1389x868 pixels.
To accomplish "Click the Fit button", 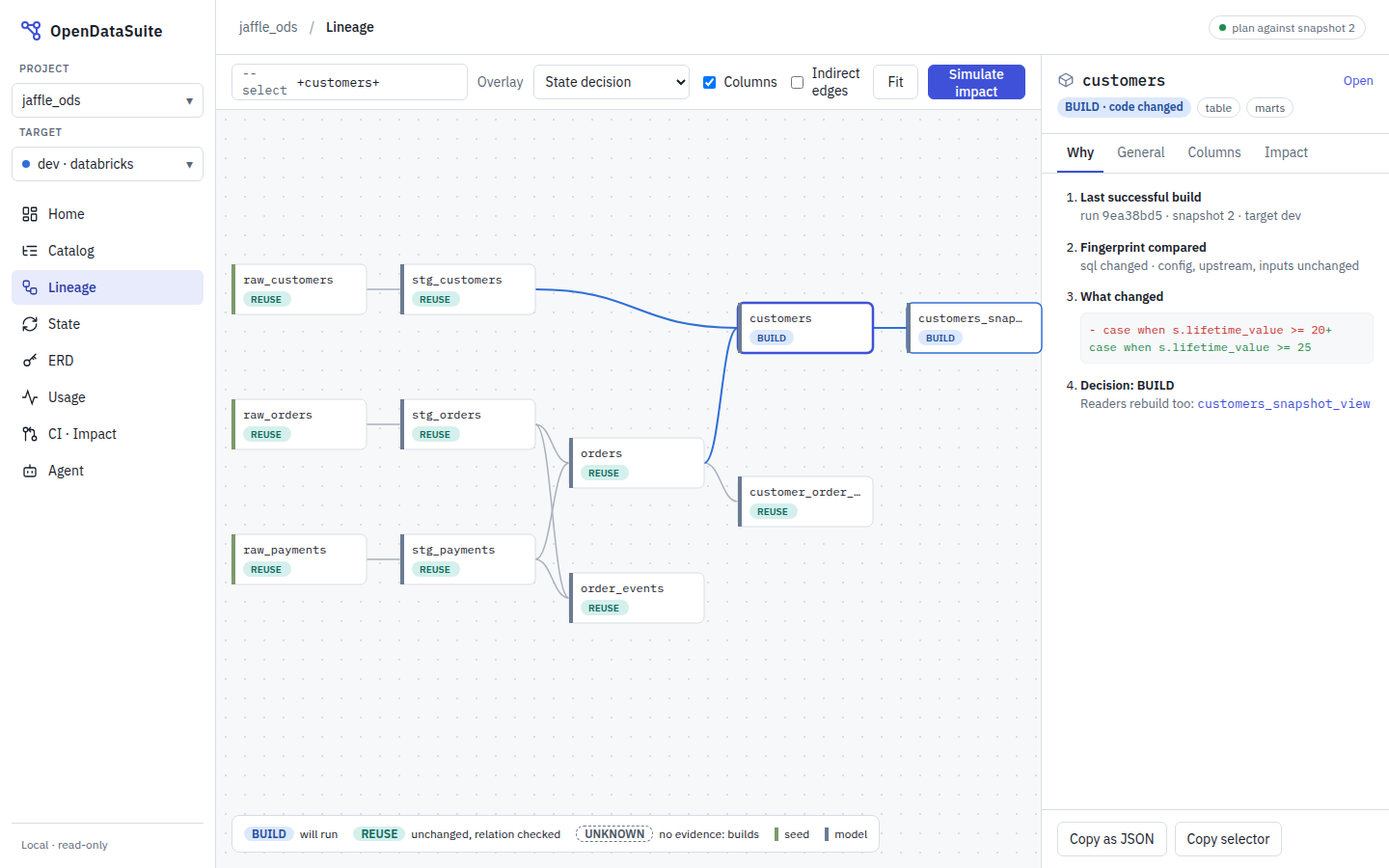I will click(895, 82).
